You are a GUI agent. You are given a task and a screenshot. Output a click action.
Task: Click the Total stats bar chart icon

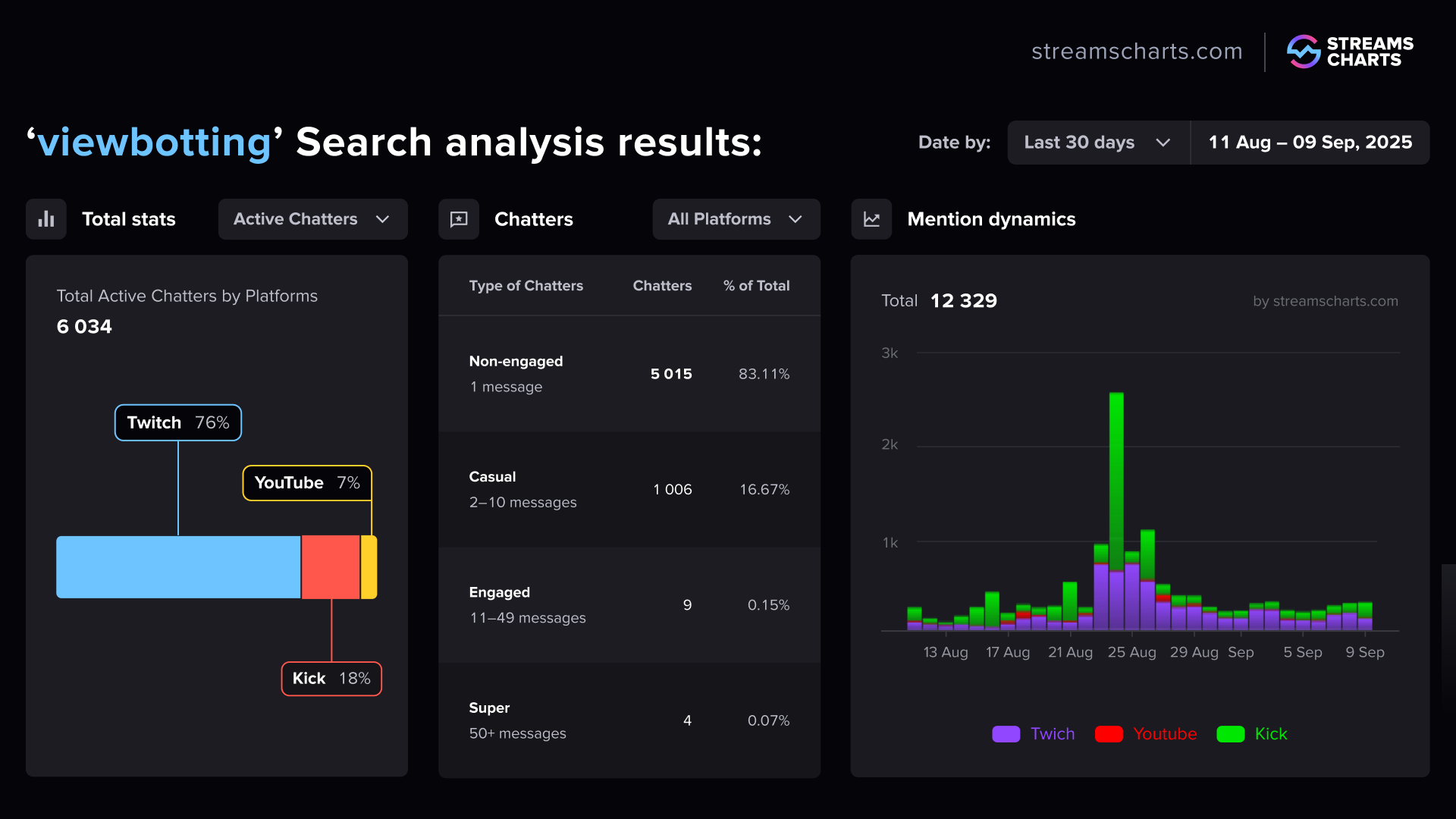point(46,219)
